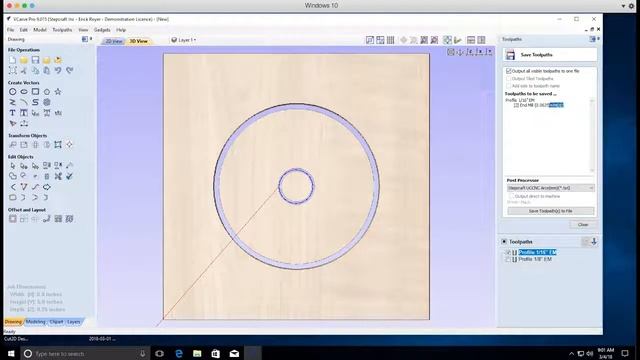Screen dimensions: 640x360
Task: Open the Layer 1 dropdown
Action: tap(183, 40)
